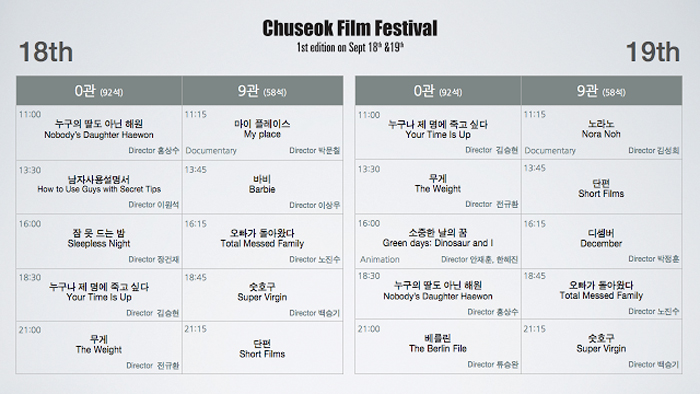Pick the 18th 16:15 Total Messed Family slot
The image size is (700, 394).
262,241
